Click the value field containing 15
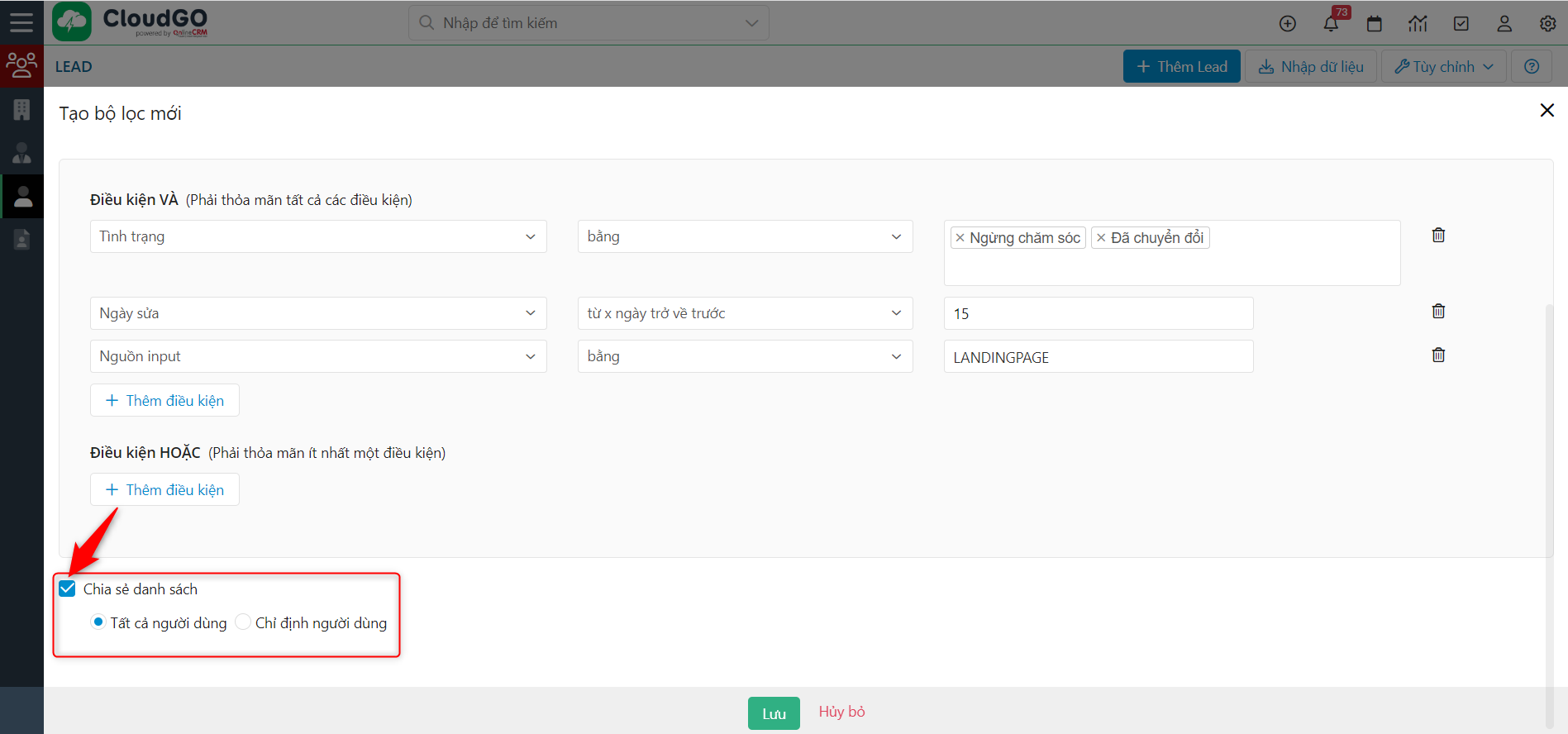Viewport: 1568px width, 734px height. coord(1099,313)
